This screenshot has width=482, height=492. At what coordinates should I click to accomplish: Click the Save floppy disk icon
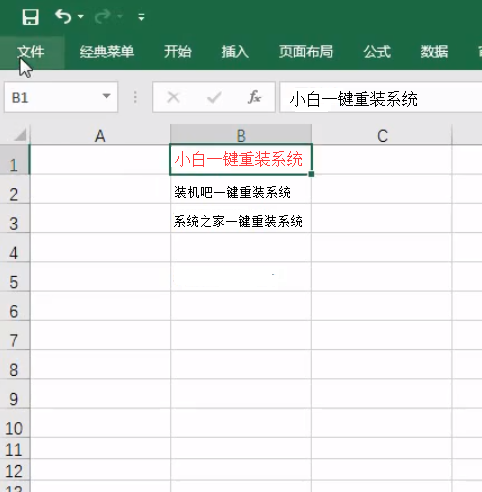tap(30, 17)
